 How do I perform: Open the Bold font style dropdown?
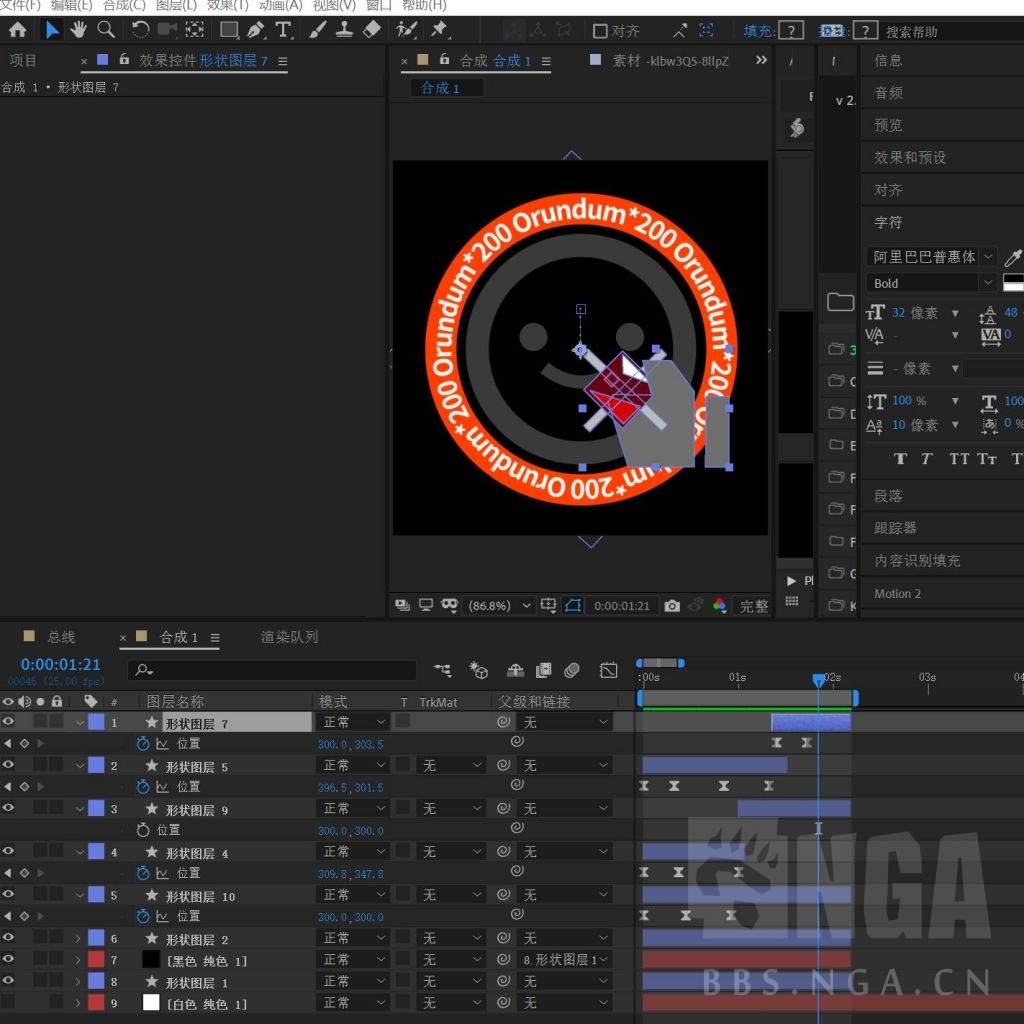(x=931, y=283)
